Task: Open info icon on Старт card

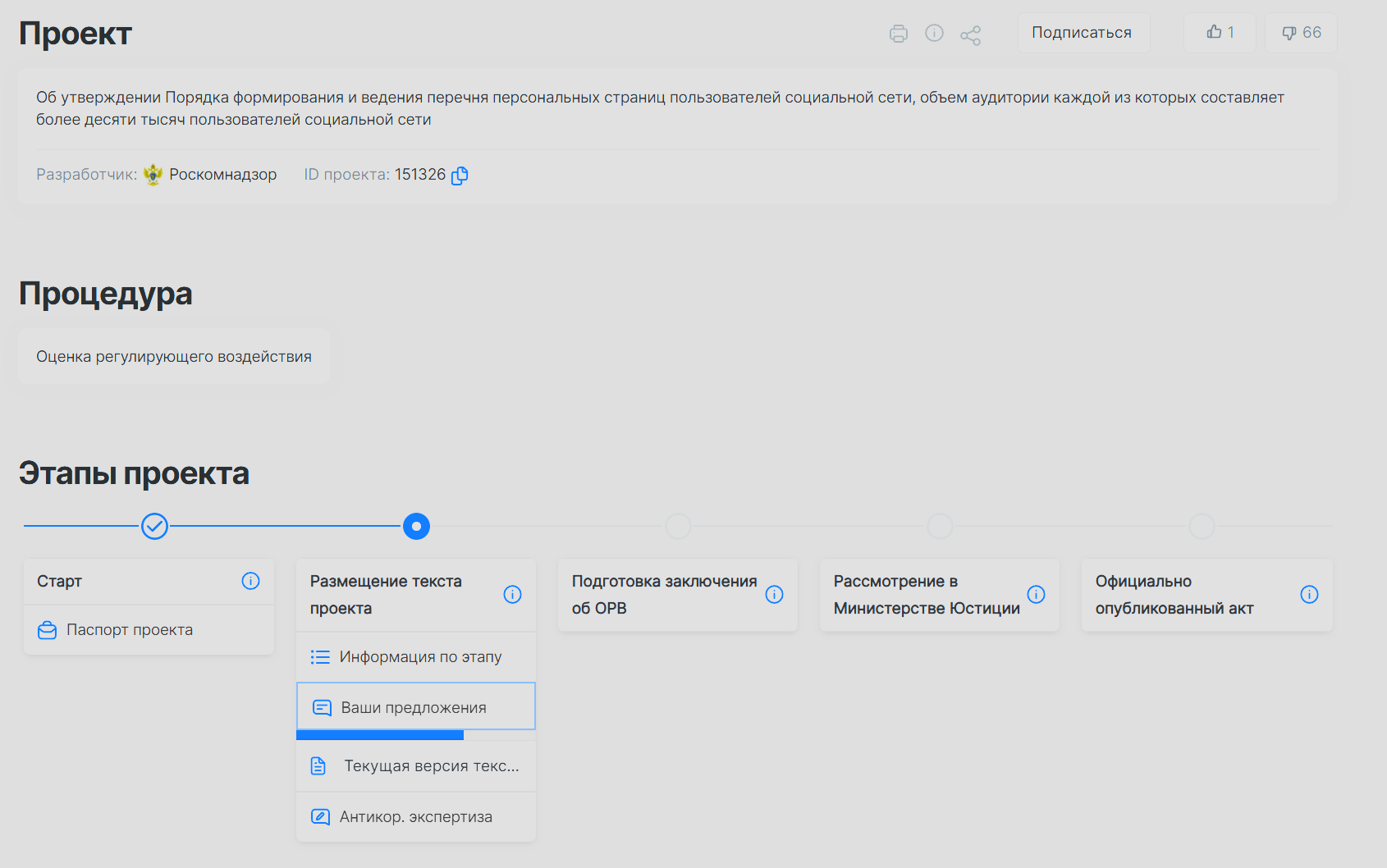Action: 251,581
